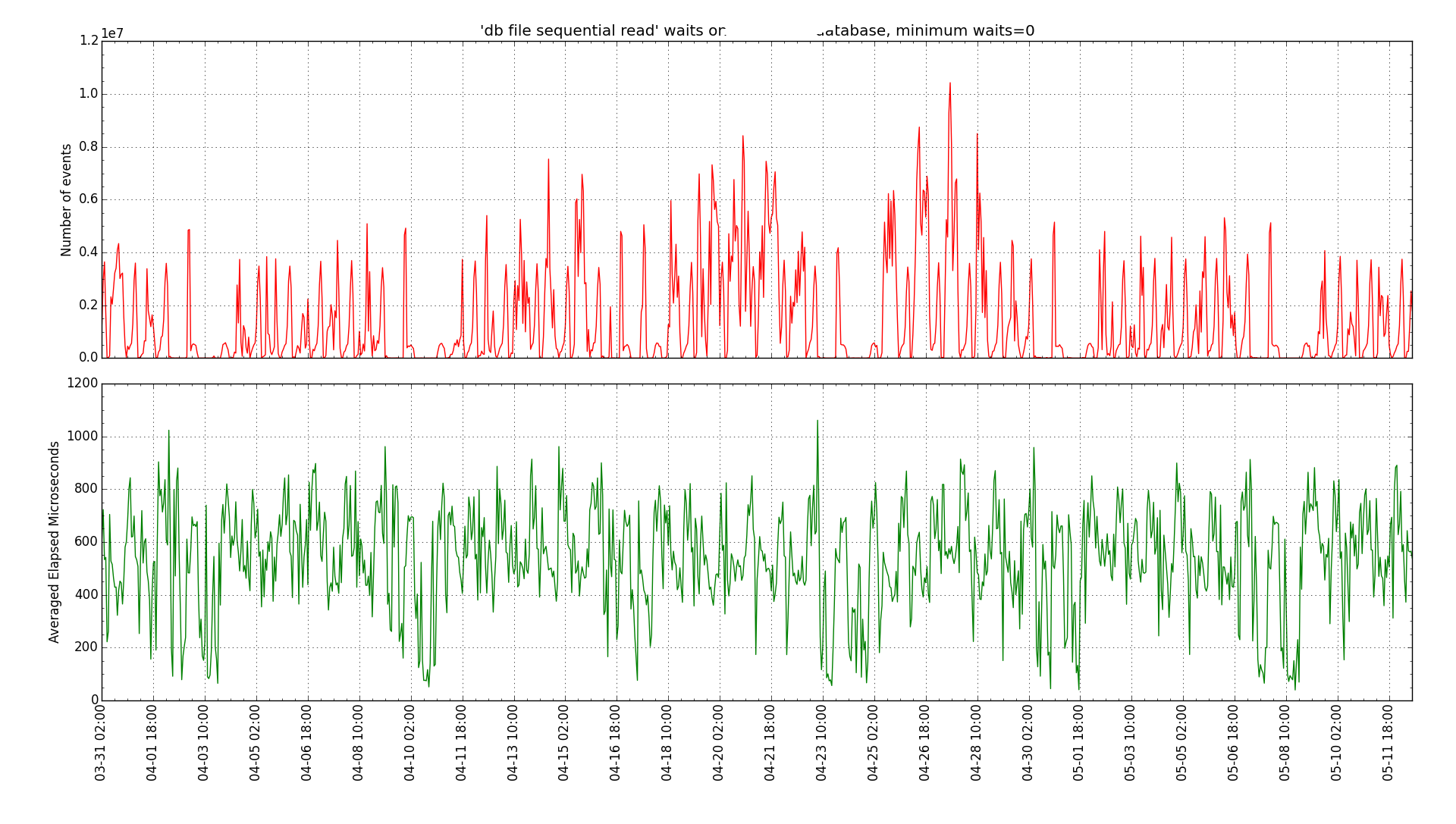Click the tallest green spike near 04-23 10:00

tap(817, 423)
